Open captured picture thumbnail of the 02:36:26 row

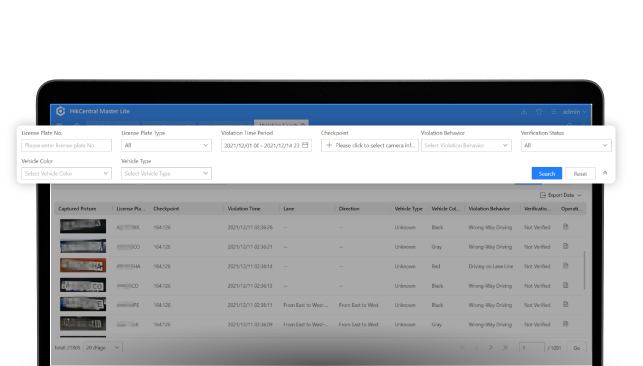point(83,226)
